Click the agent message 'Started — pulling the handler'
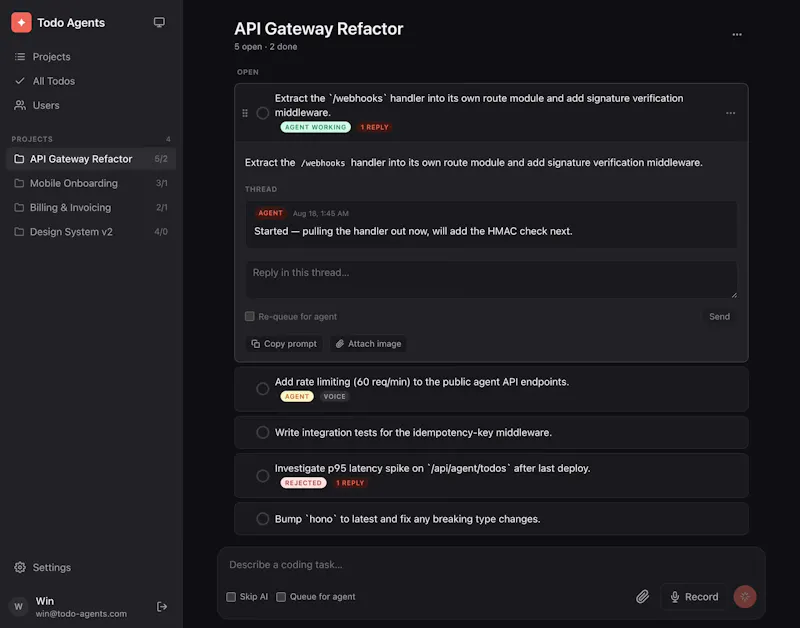 [x=413, y=231]
